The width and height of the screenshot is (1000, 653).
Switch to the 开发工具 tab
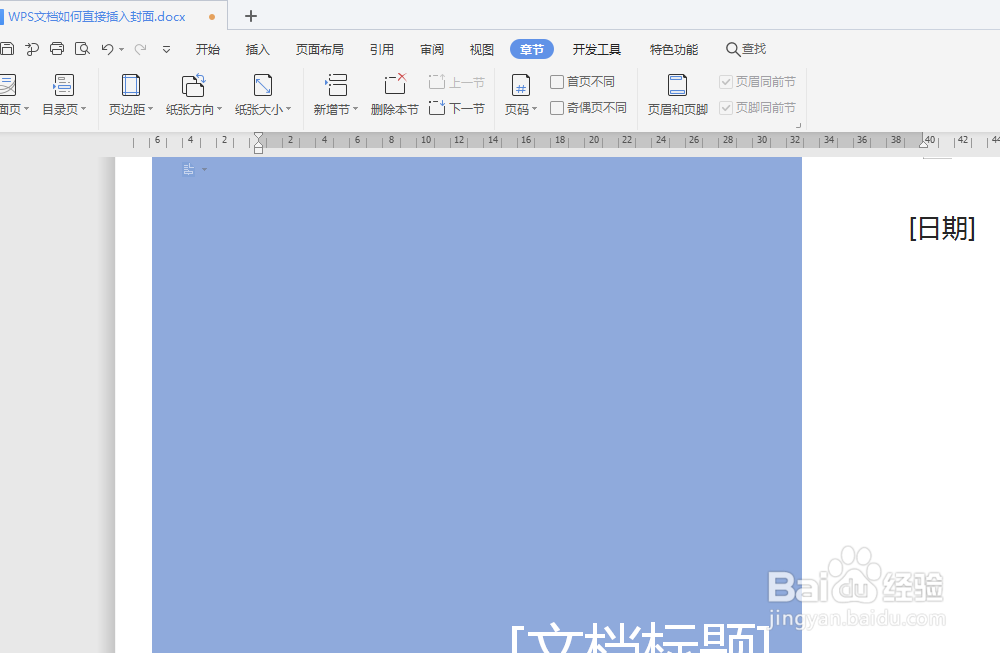[596, 49]
